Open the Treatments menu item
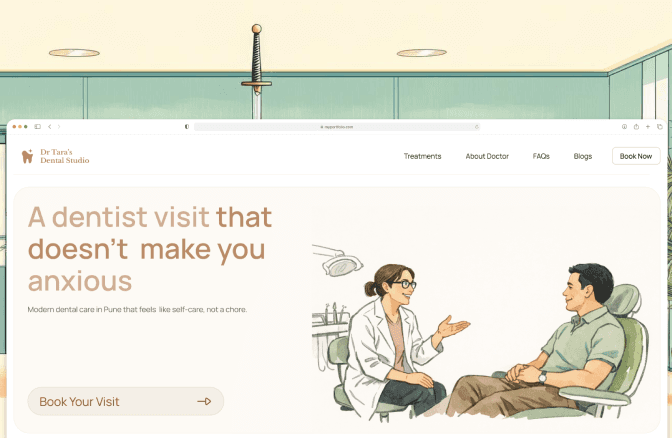This screenshot has height=438, width=672. [x=422, y=156]
